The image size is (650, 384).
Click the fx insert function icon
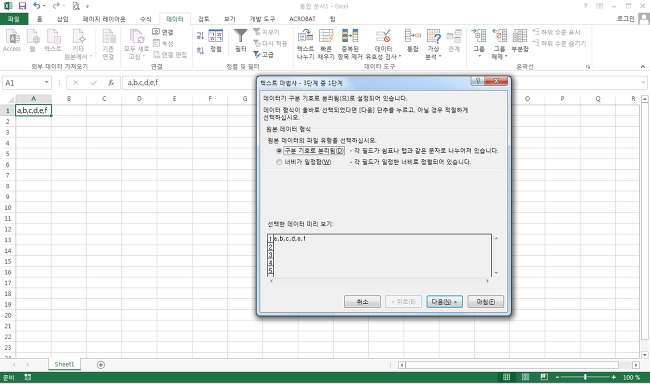pos(111,83)
